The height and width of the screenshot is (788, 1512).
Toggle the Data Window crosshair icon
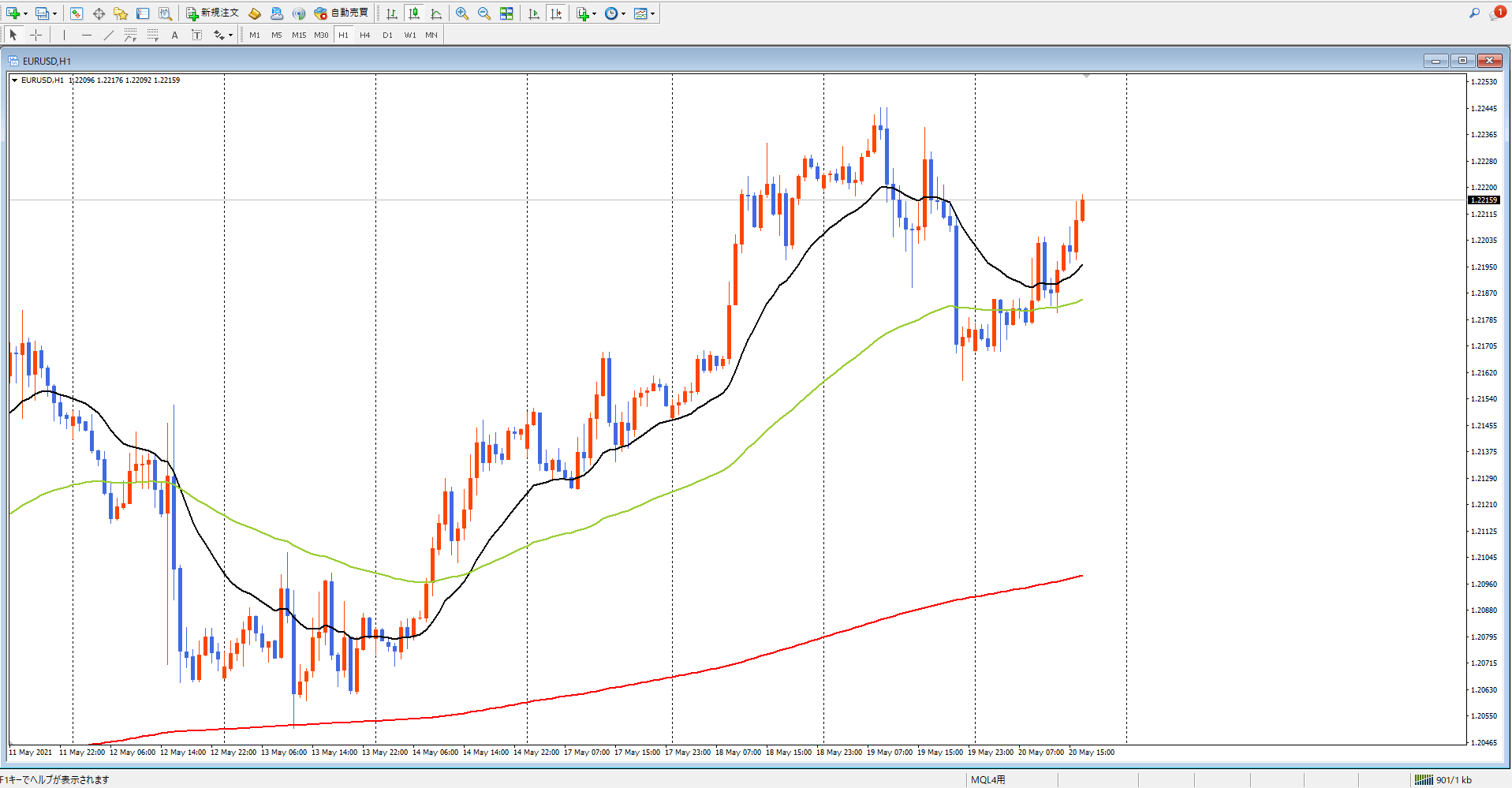[99, 13]
